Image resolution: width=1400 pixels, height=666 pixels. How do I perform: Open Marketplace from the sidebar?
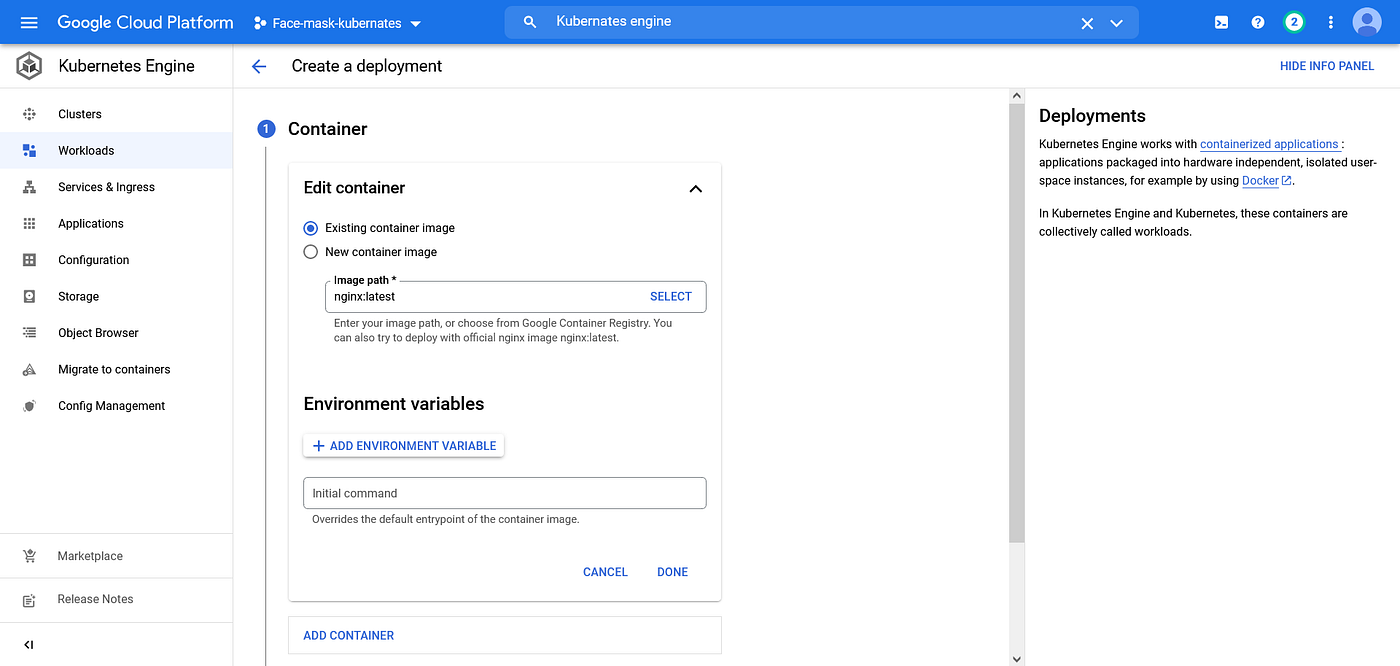click(116, 556)
